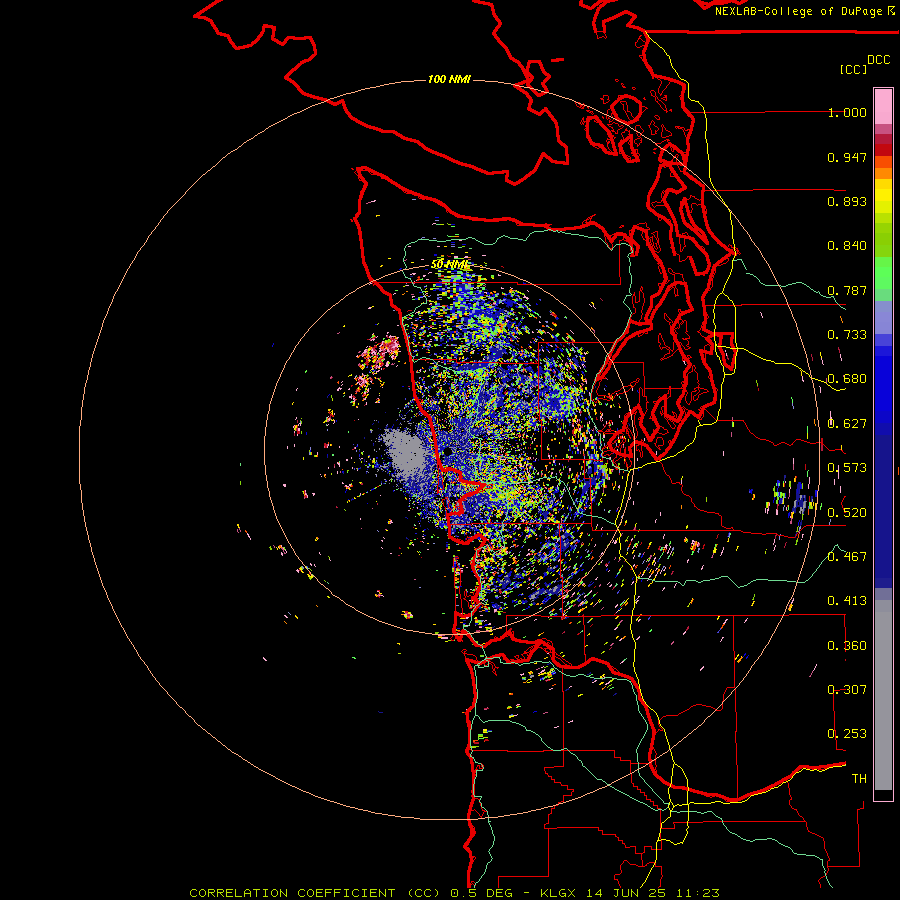Click the large gray echo blob near the radar
Viewport: 900px width, 900px height.
[x=404, y=455]
